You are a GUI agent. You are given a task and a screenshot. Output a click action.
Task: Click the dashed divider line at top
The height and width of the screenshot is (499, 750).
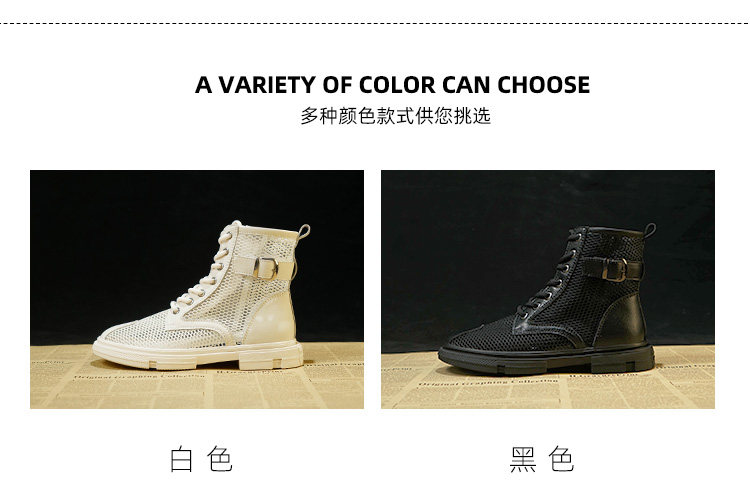[375, 23]
